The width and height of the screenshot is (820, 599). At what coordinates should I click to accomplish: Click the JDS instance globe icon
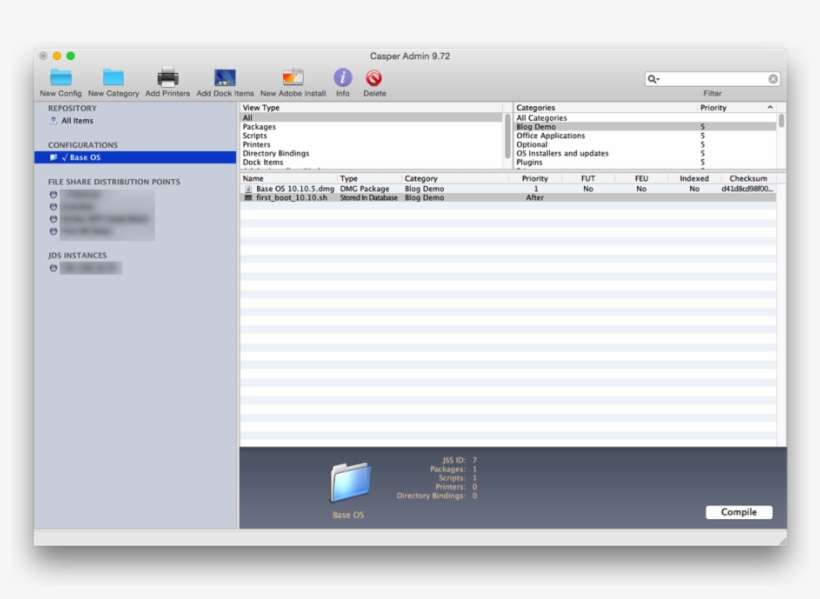pos(55,267)
